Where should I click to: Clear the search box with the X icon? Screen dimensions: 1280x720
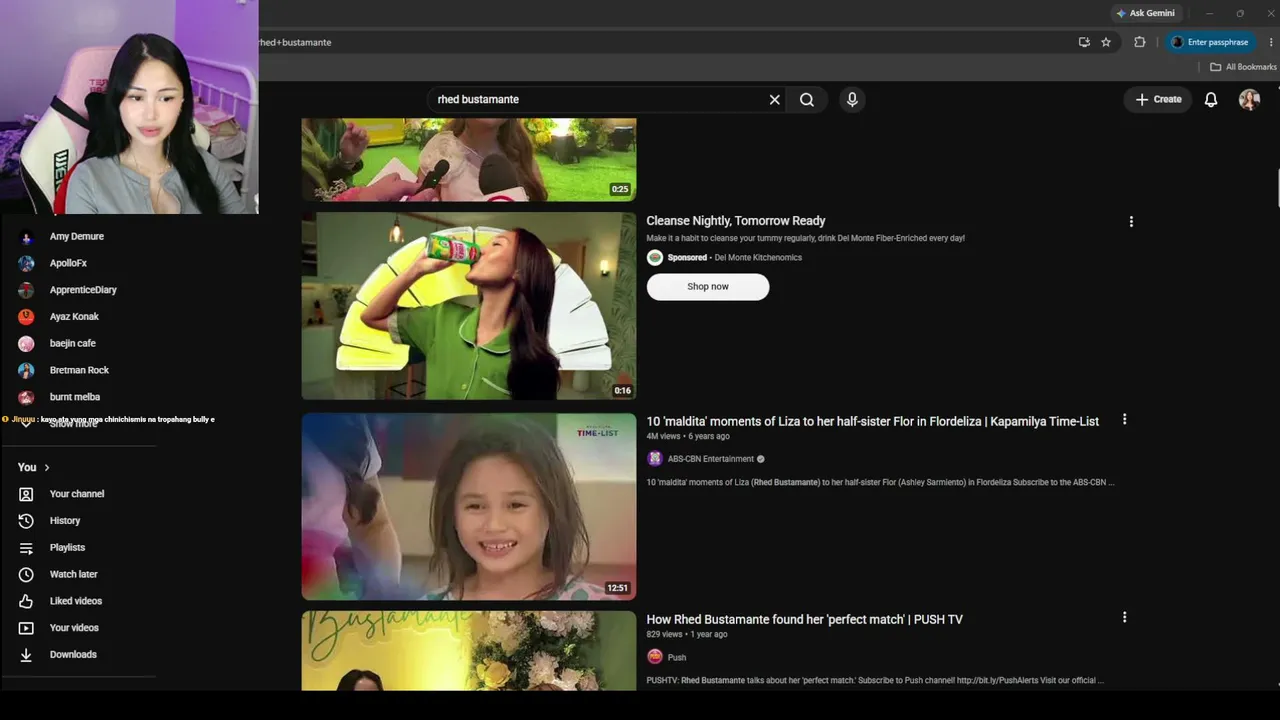coord(774,100)
